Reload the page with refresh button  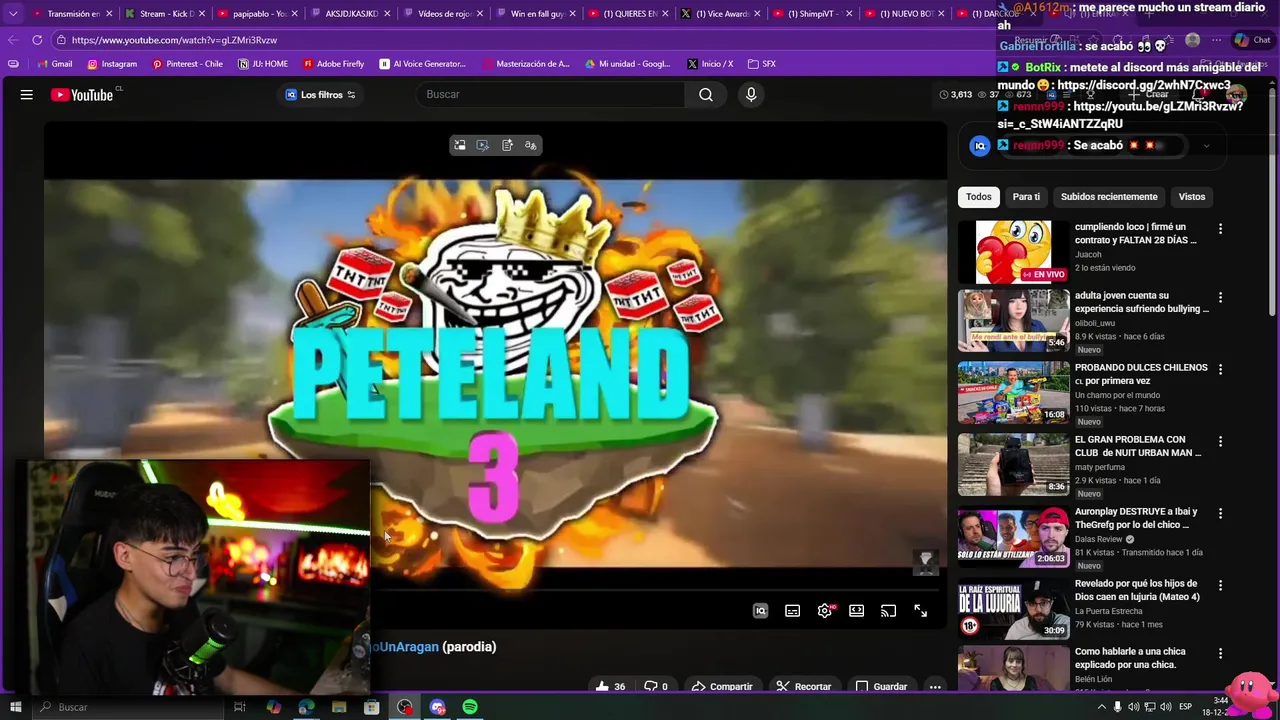pyautogui.click(x=37, y=40)
